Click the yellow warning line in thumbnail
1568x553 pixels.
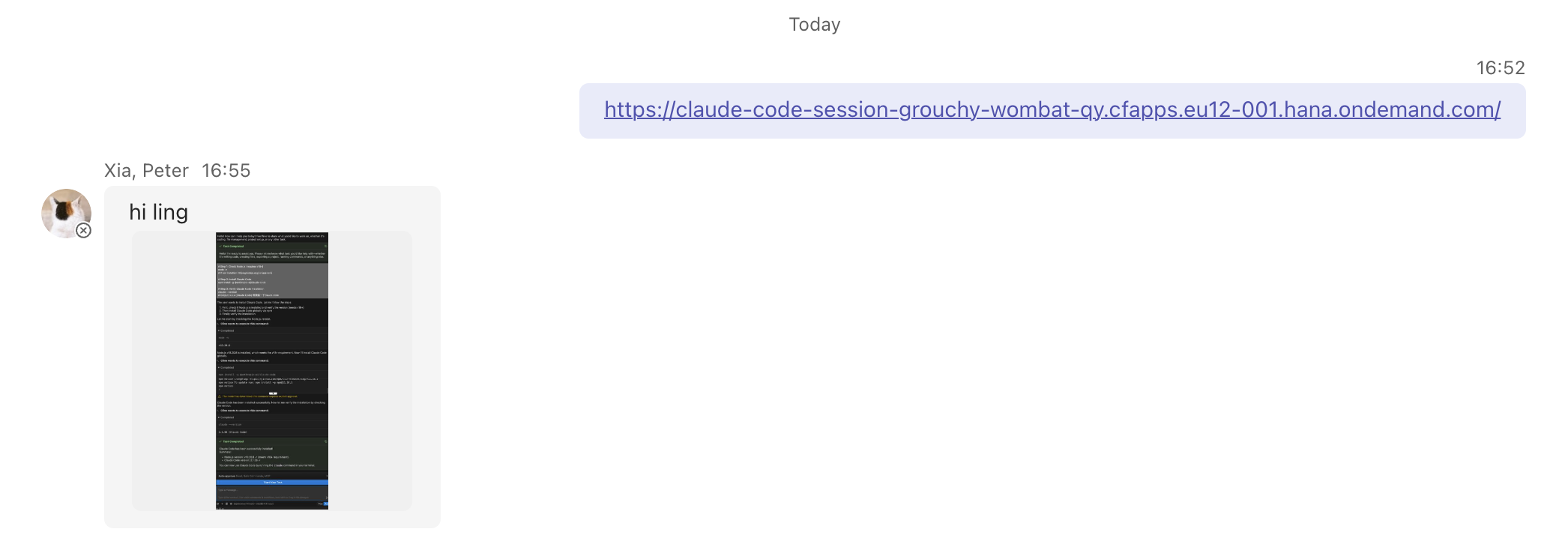[271, 396]
